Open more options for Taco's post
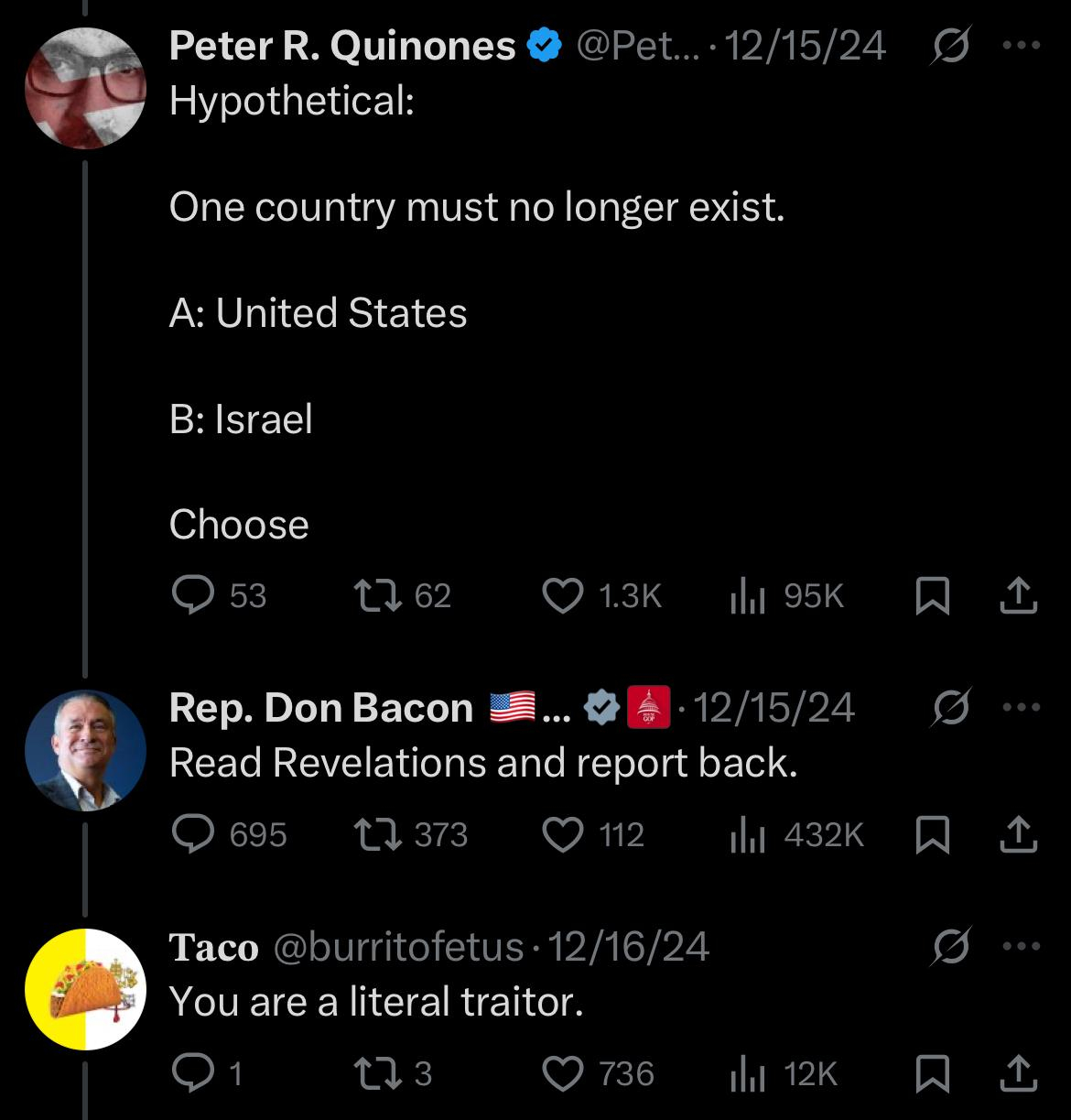Screen dimensions: 1071x1120 coord(1022,946)
